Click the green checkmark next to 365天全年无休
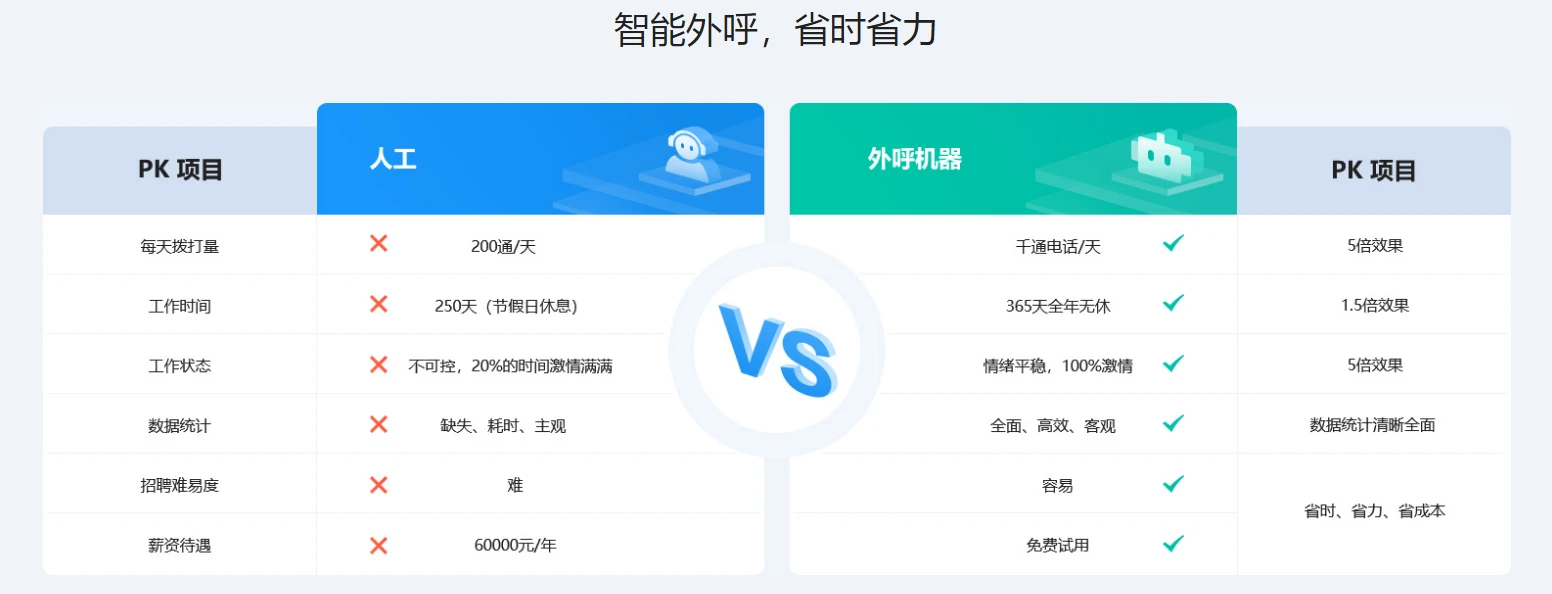Image resolution: width=1552 pixels, height=594 pixels. 1173,303
